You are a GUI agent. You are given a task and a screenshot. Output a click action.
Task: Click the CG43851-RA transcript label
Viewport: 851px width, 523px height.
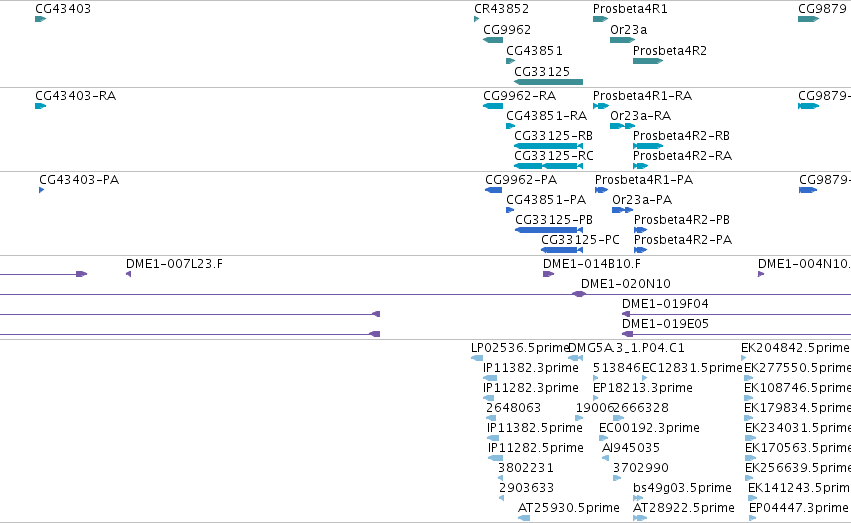[547, 116]
